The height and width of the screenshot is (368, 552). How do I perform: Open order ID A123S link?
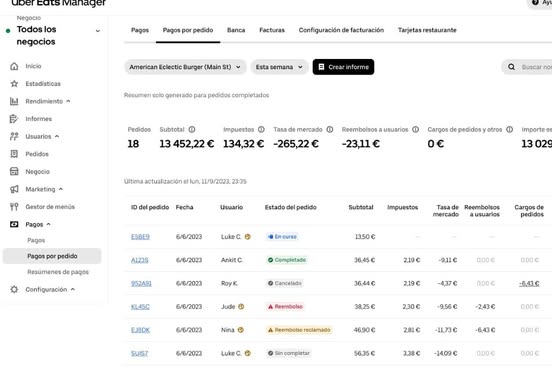(x=140, y=260)
